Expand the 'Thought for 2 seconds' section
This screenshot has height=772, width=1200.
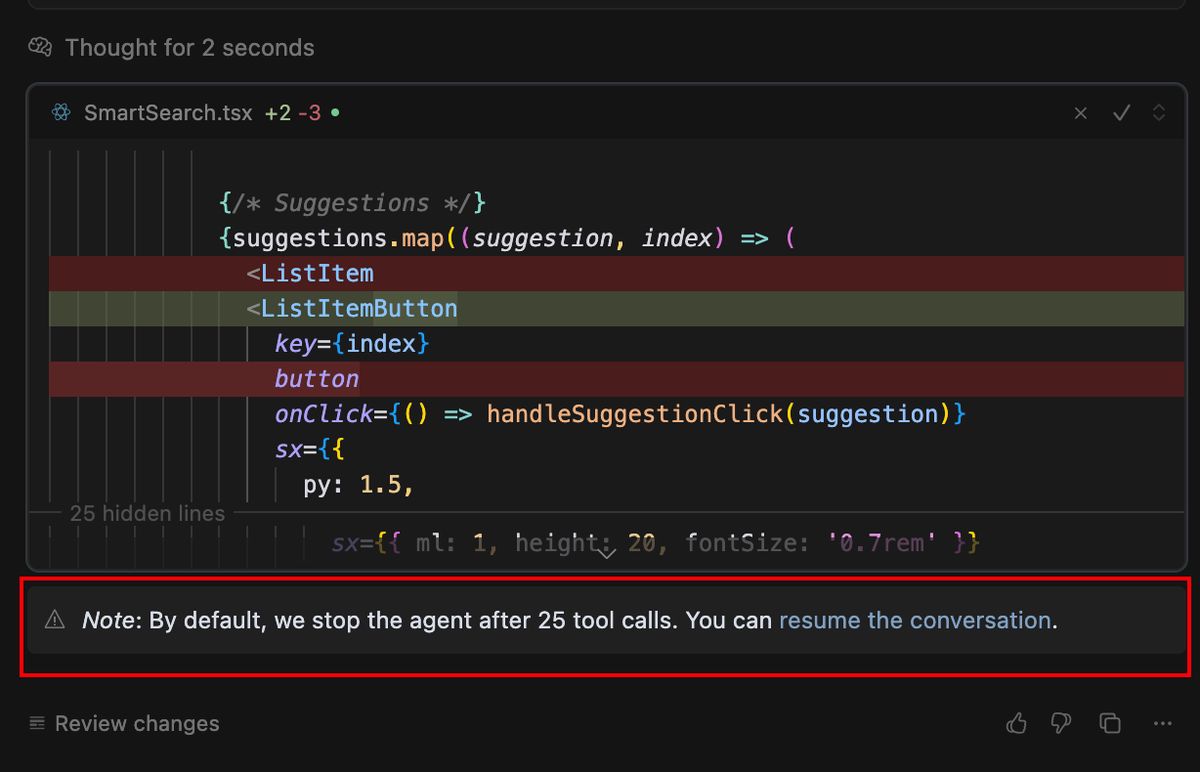pyautogui.click(x=188, y=47)
